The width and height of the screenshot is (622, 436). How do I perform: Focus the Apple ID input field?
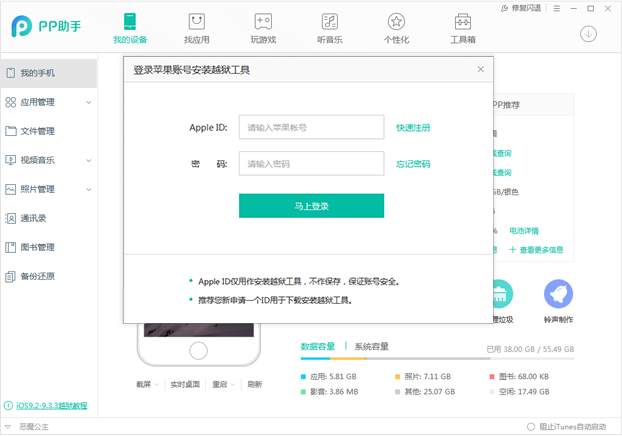[311, 127]
